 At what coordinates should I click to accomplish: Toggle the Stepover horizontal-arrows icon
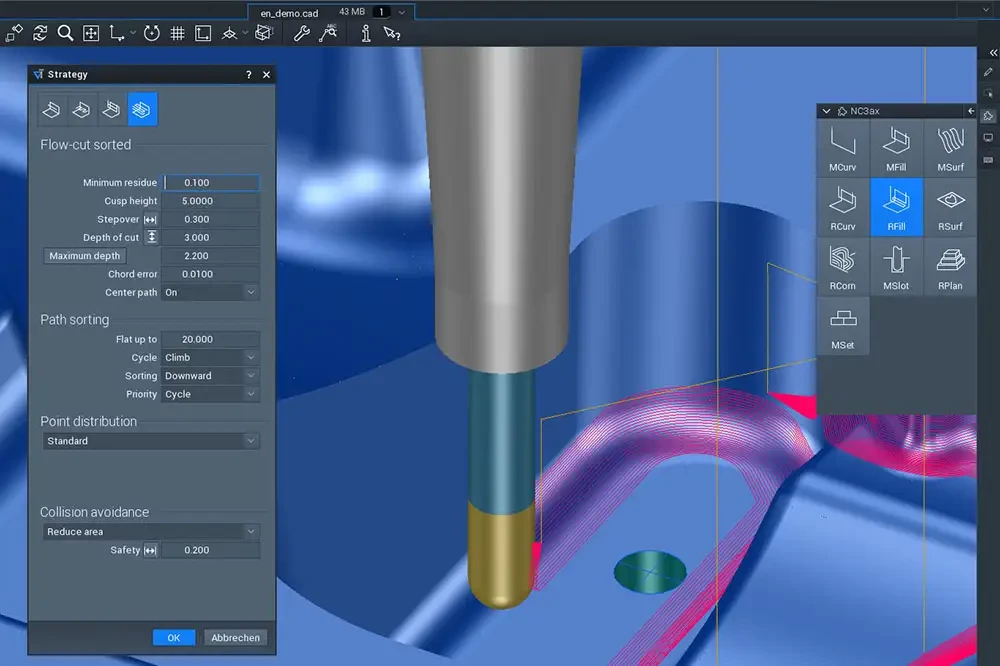click(151, 219)
